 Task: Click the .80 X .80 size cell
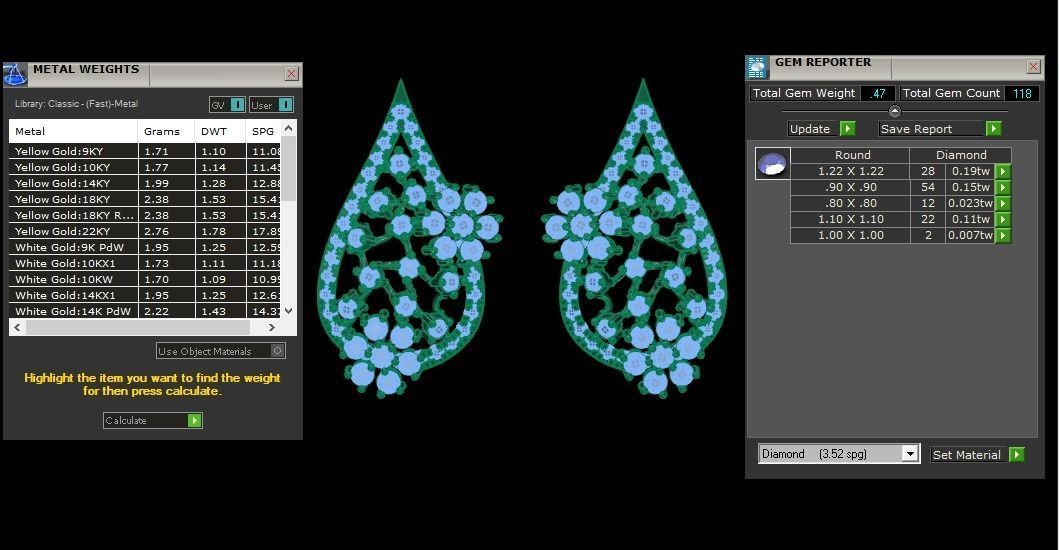click(850, 203)
